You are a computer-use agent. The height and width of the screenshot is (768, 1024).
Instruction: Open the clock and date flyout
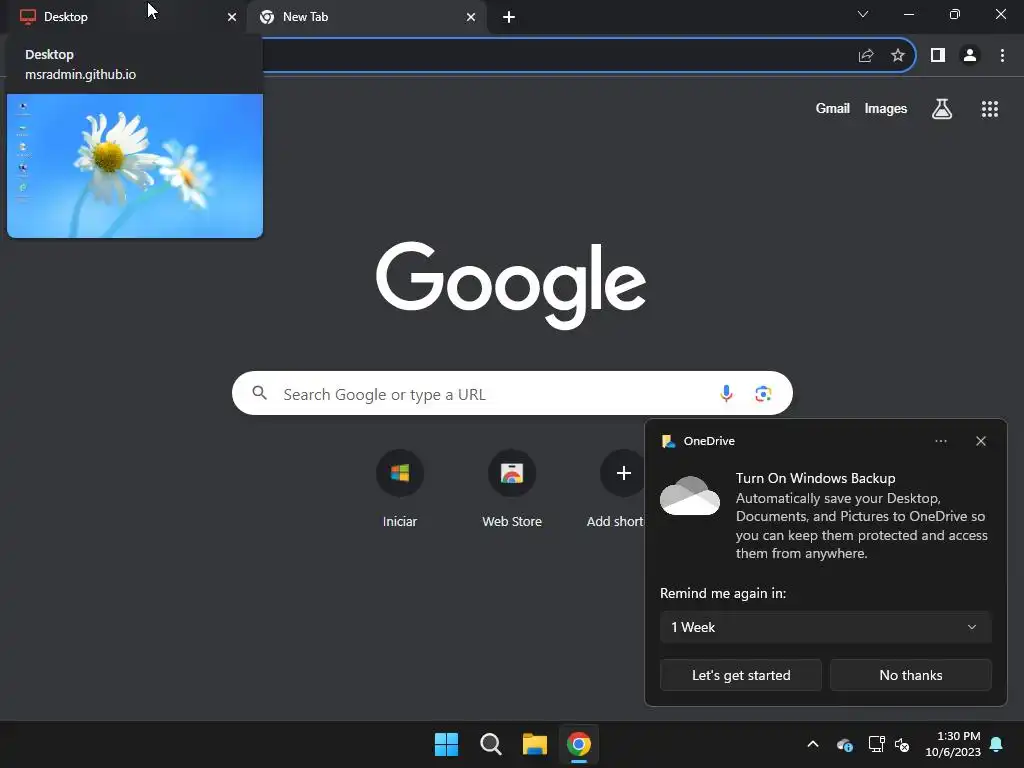click(x=953, y=744)
